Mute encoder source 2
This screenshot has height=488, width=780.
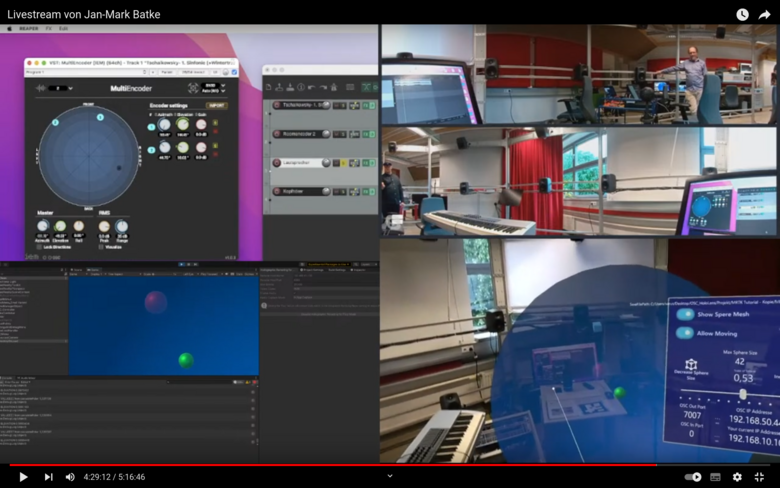(x=215, y=154)
